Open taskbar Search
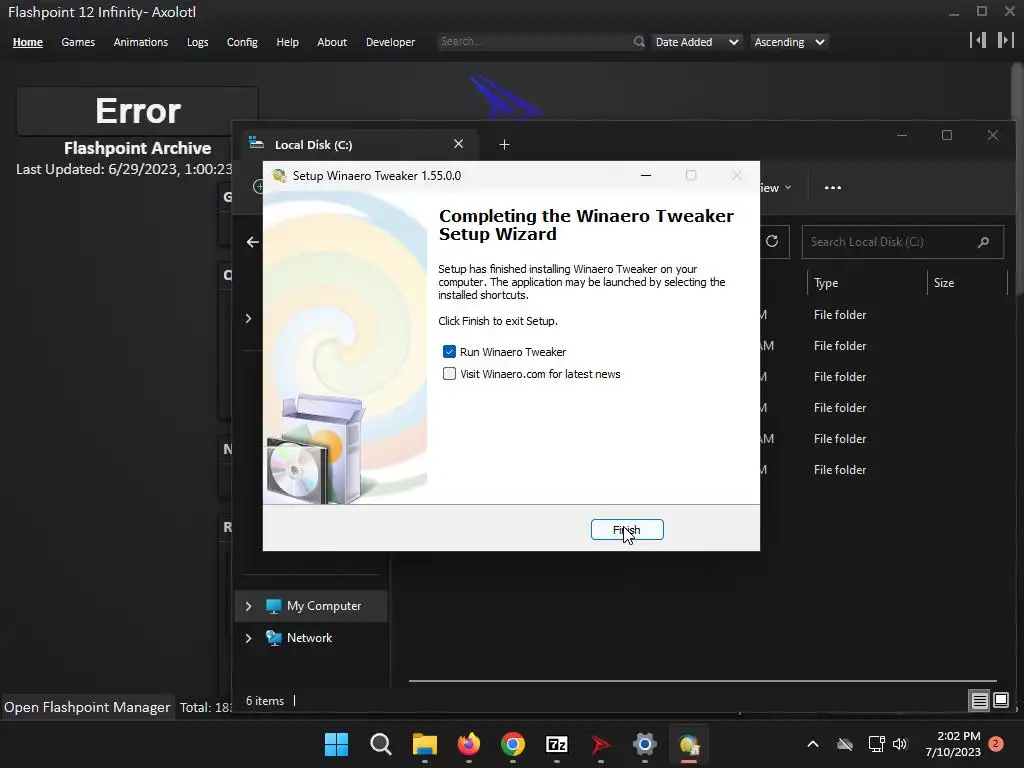Image resolution: width=1024 pixels, height=768 pixels. (x=381, y=744)
